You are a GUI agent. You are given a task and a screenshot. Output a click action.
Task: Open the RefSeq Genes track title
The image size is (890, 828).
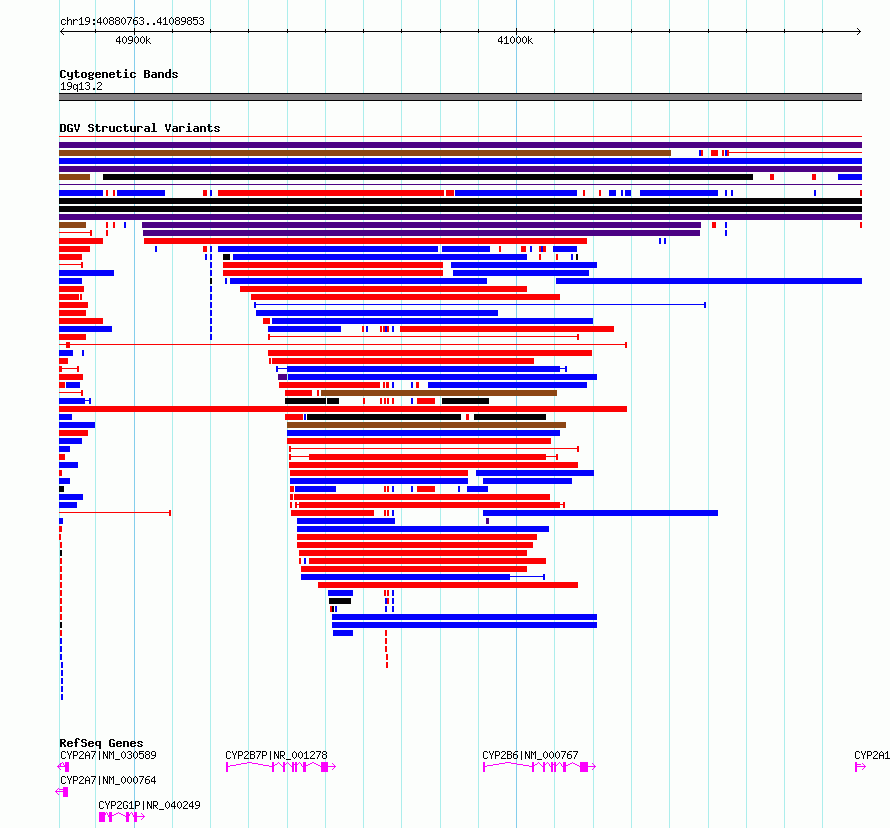tap(101, 743)
